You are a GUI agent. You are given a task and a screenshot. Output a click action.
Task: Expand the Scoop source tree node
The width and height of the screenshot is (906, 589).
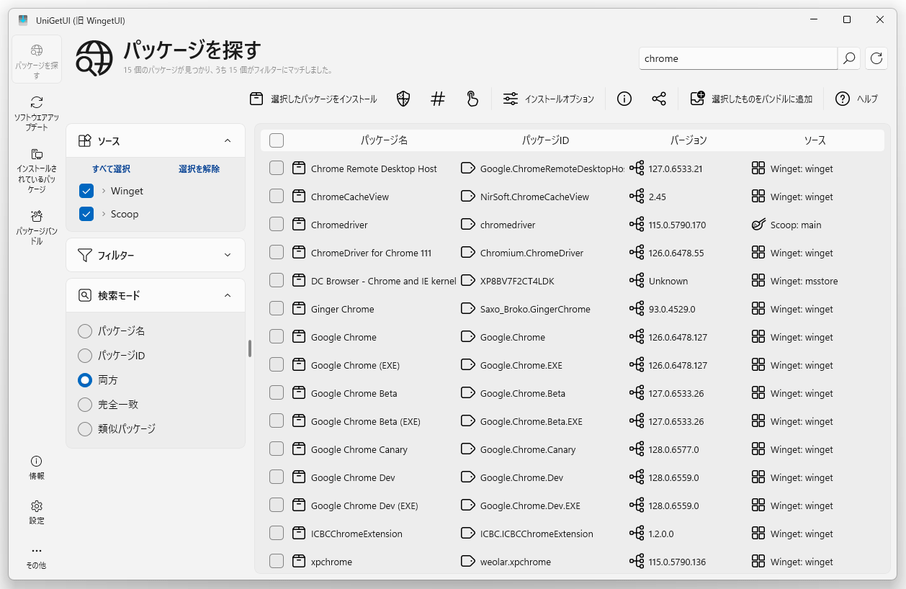pyautogui.click(x=103, y=214)
